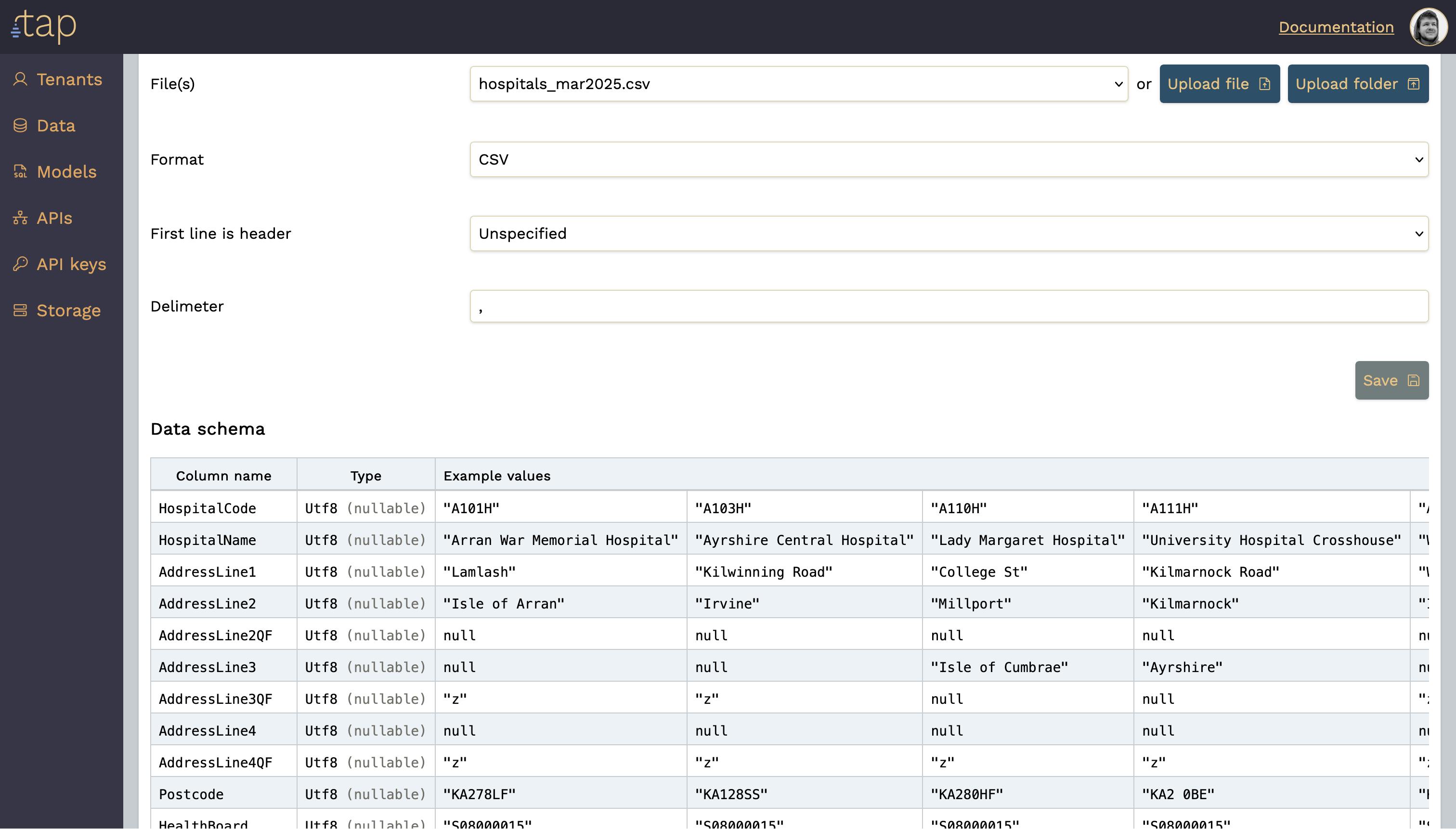Open the API keys page
This screenshot has height=829, width=1456.
pyautogui.click(x=71, y=264)
